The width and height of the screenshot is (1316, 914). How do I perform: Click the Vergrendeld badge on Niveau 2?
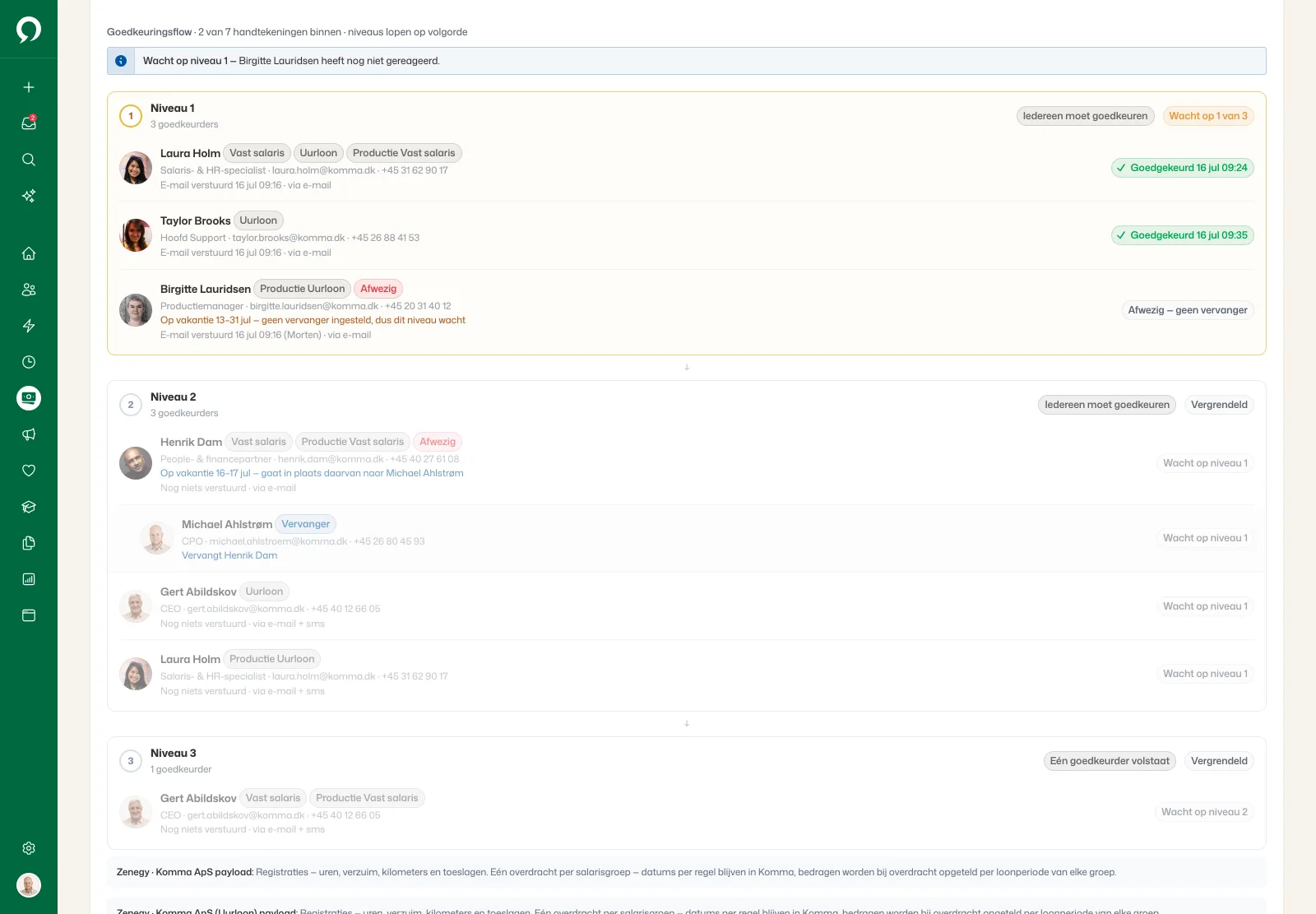click(x=1219, y=405)
